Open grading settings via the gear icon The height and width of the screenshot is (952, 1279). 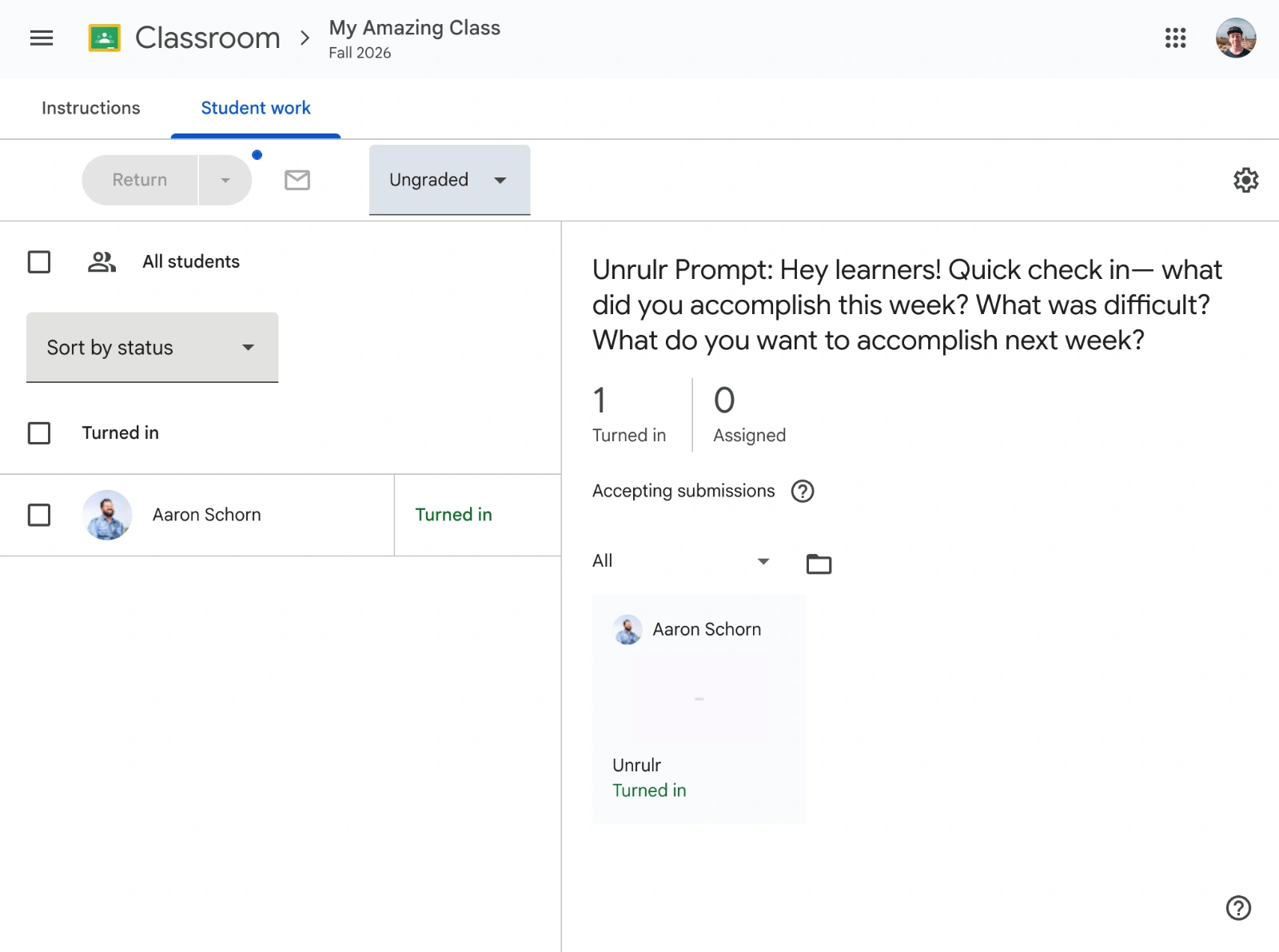(1245, 179)
